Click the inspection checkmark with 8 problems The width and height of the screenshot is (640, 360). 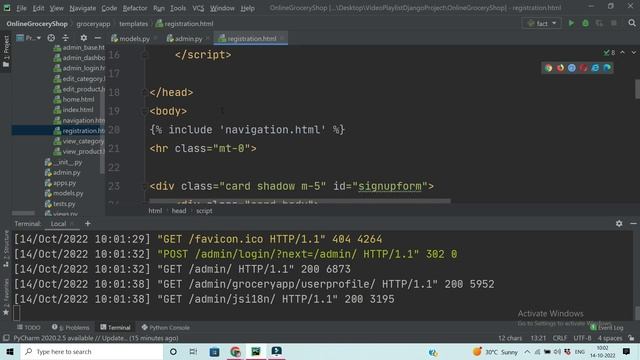tap(609, 53)
